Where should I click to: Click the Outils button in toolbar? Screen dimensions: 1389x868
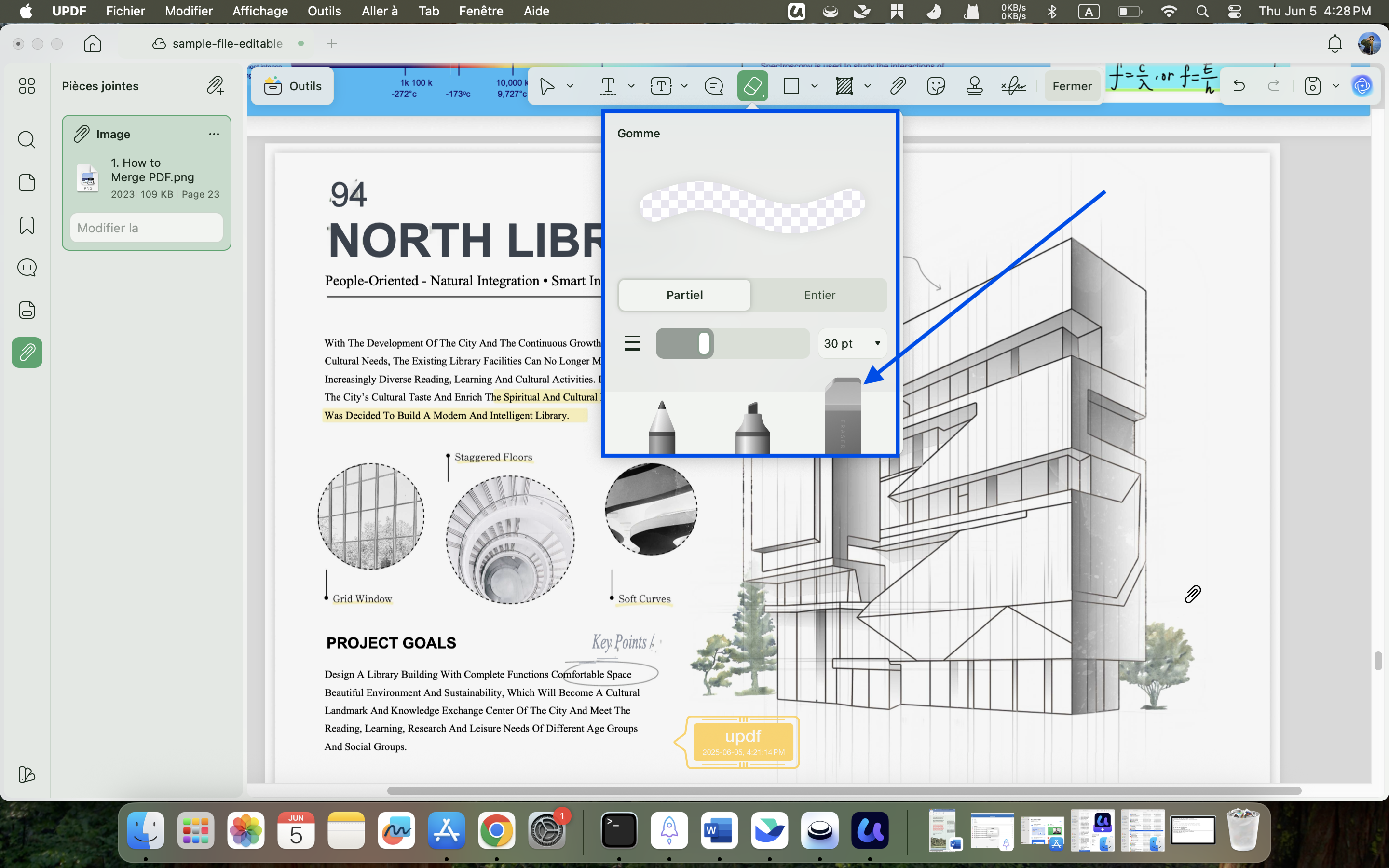[292, 86]
